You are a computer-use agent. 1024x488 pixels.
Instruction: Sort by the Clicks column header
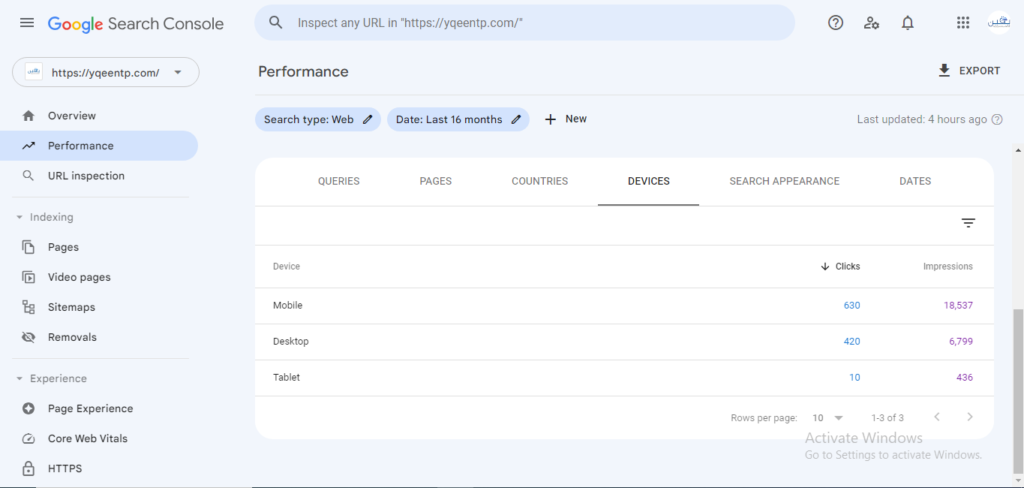[x=840, y=267]
